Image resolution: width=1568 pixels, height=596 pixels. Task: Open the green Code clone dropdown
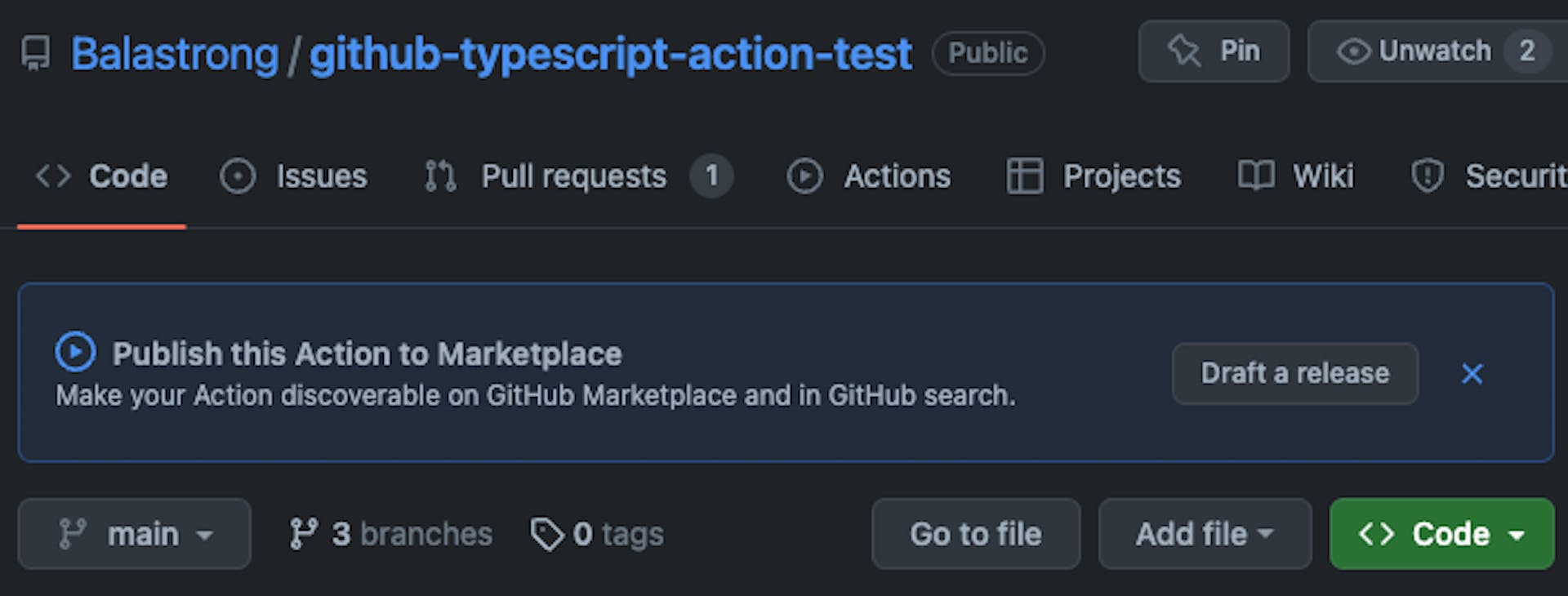pos(1441,534)
